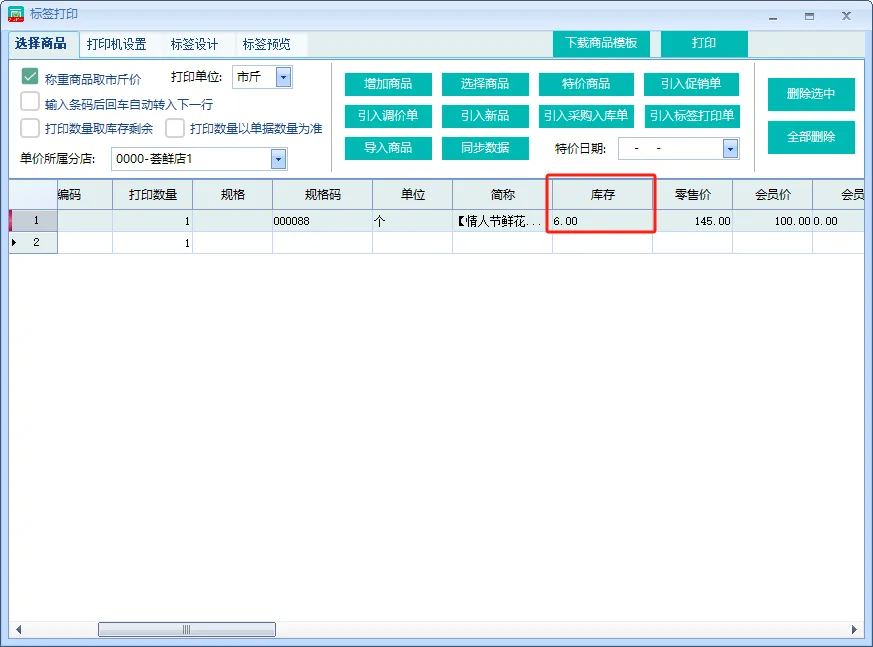Enable 输入条码后回车自动转入下一行 checkbox

point(30,102)
